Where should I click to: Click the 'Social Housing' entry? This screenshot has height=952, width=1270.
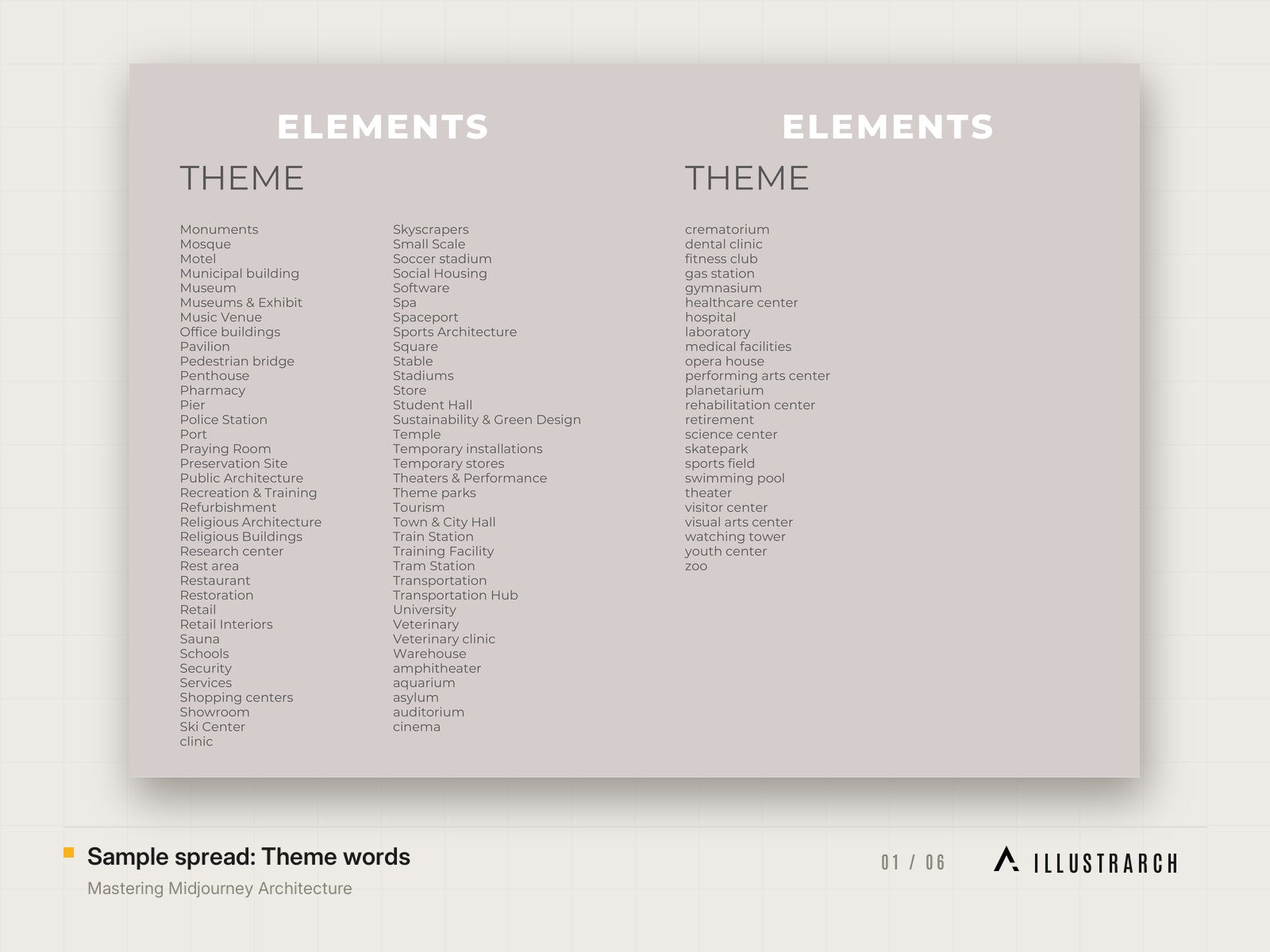tap(440, 274)
